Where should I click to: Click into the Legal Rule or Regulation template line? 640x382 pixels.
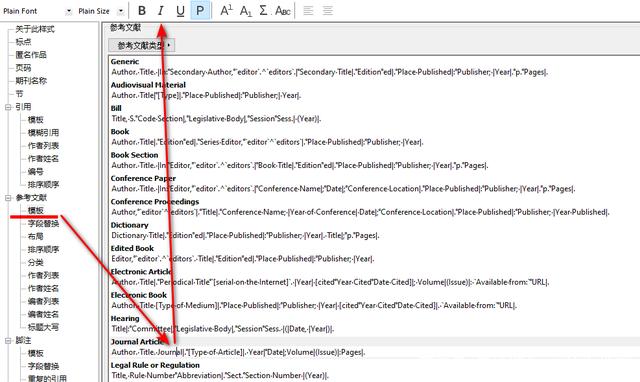220,375
